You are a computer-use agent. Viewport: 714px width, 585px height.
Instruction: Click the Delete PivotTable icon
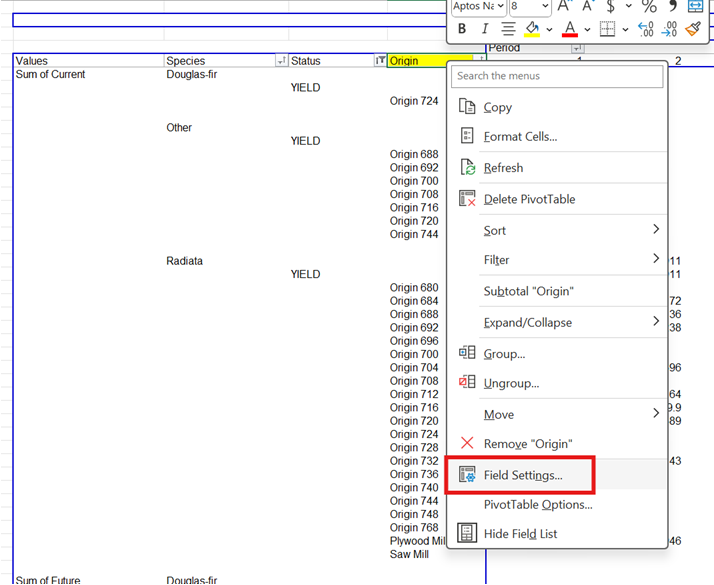pyautogui.click(x=467, y=198)
